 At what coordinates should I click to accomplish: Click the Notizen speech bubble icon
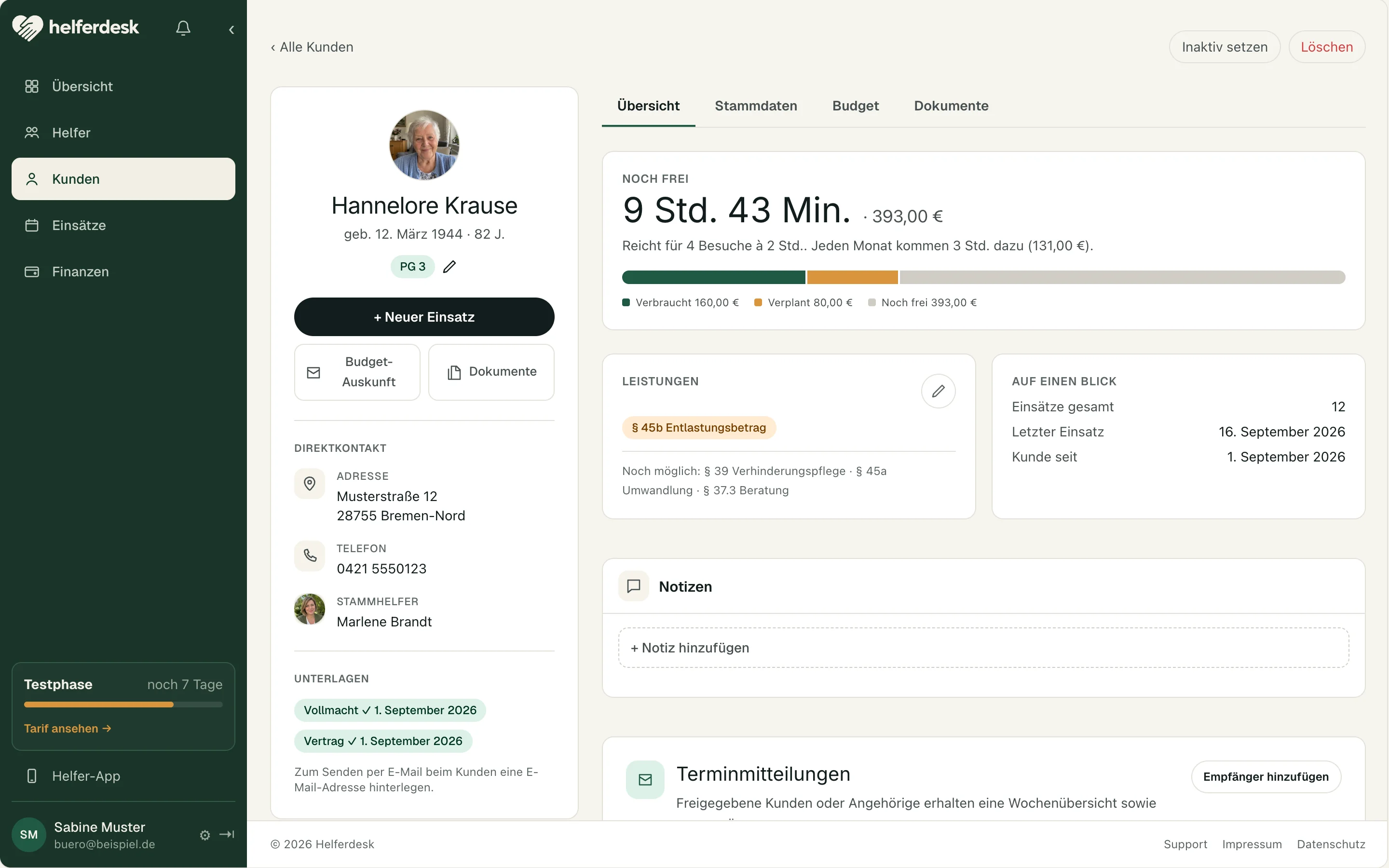[634, 586]
